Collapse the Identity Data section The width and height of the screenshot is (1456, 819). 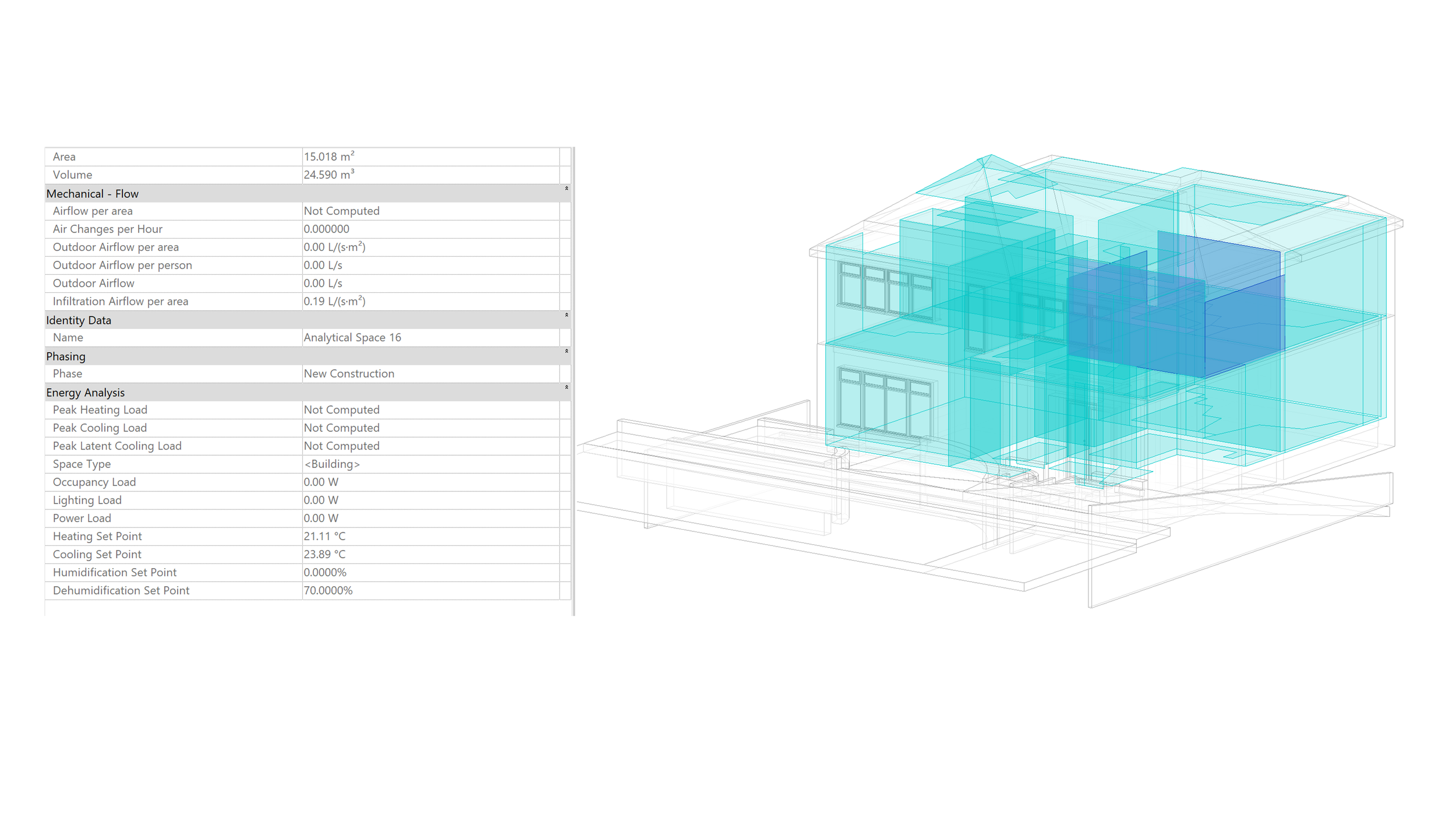pyautogui.click(x=566, y=315)
